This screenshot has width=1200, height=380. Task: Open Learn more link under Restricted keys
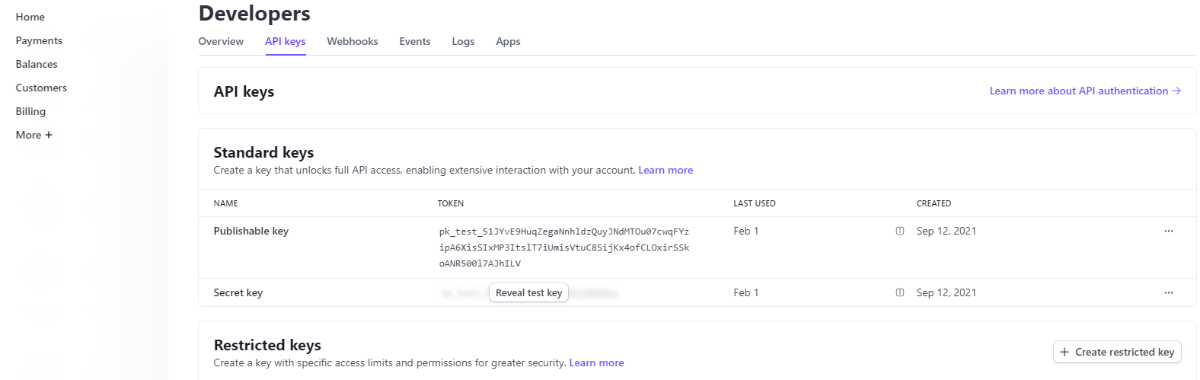coord(597,362)
